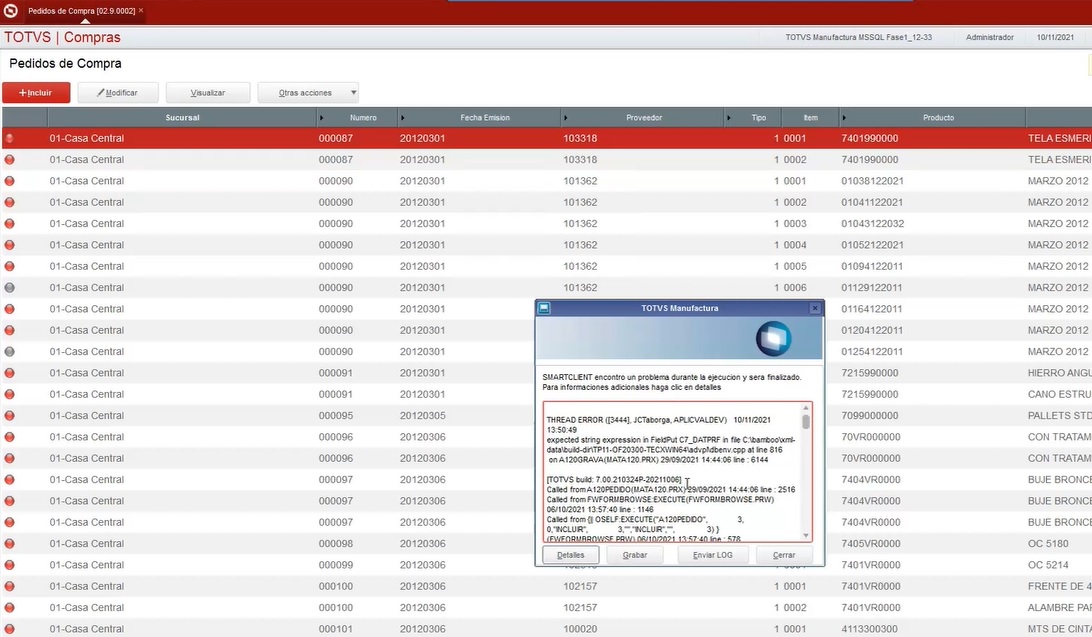Click inside the THREAD ERROR log text
Viewport: 1092px width, 637px height.
coord(671,473)
